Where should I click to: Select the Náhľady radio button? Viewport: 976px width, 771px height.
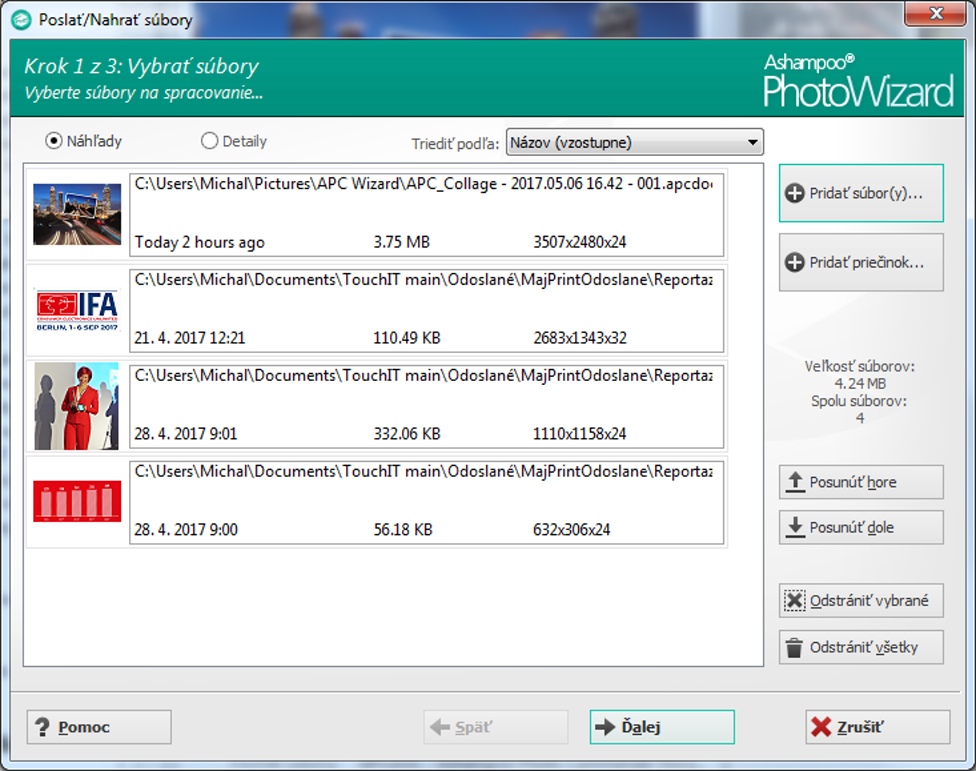pos(54,141)
